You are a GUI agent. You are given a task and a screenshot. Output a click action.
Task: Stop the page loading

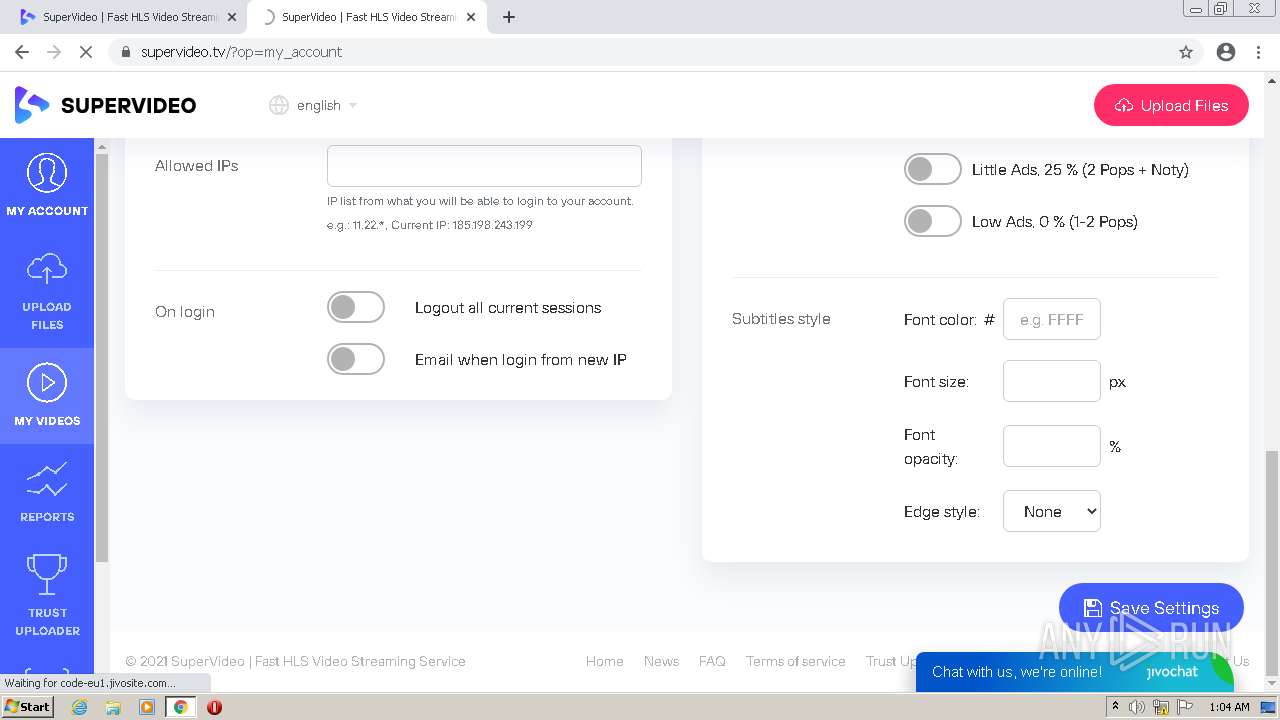86,52
